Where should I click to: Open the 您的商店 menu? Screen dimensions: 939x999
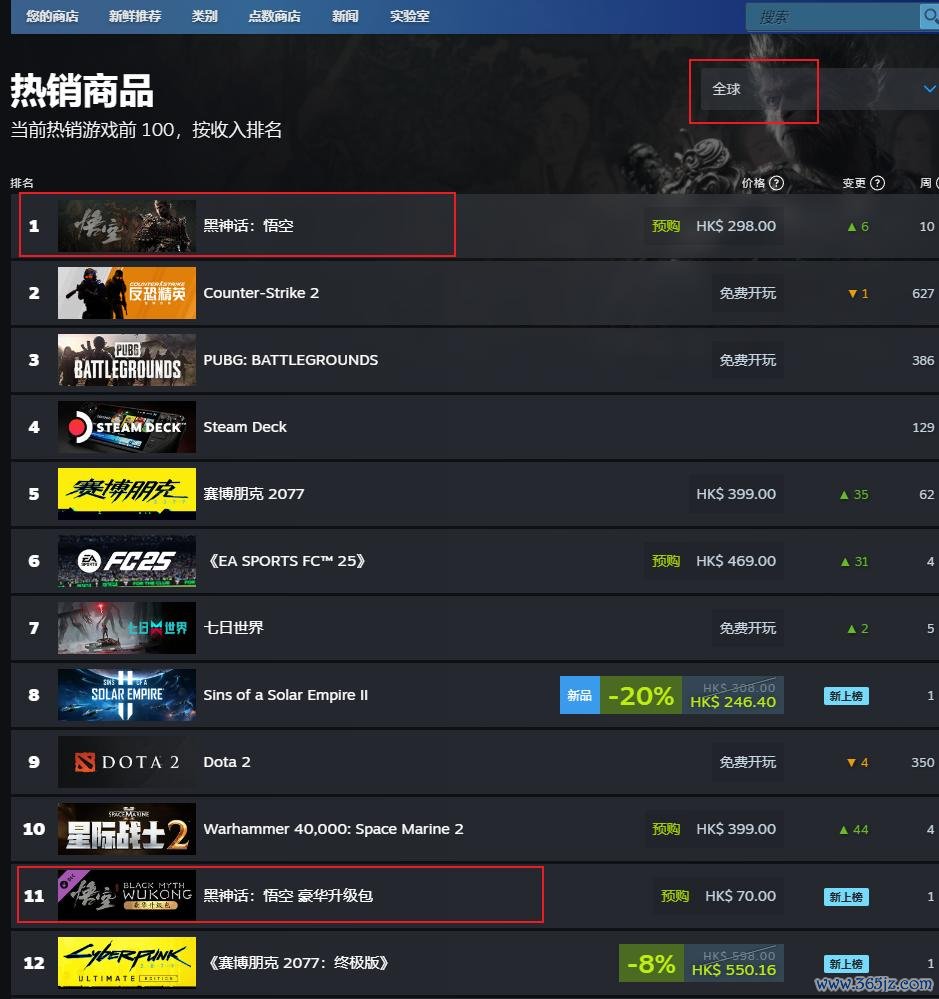pyautogui.click(x=52, y=17)
